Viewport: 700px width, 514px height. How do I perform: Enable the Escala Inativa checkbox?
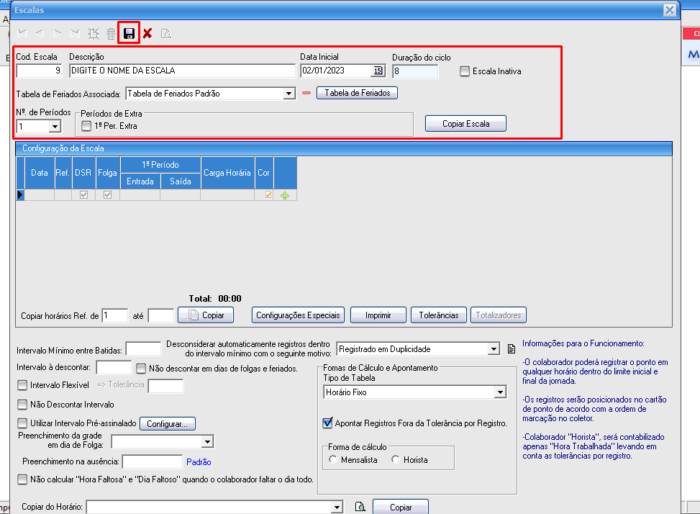click(x=465, y=71)
